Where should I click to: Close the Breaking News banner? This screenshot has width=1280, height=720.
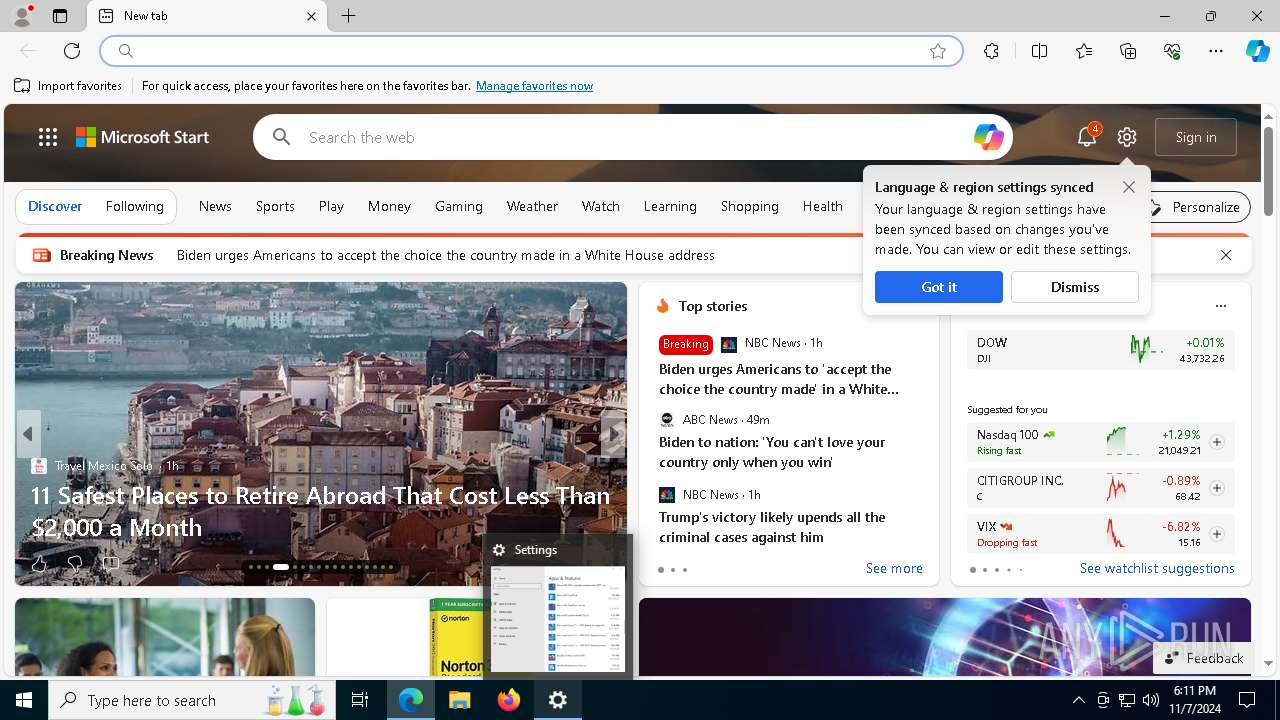click(1226, 255)
